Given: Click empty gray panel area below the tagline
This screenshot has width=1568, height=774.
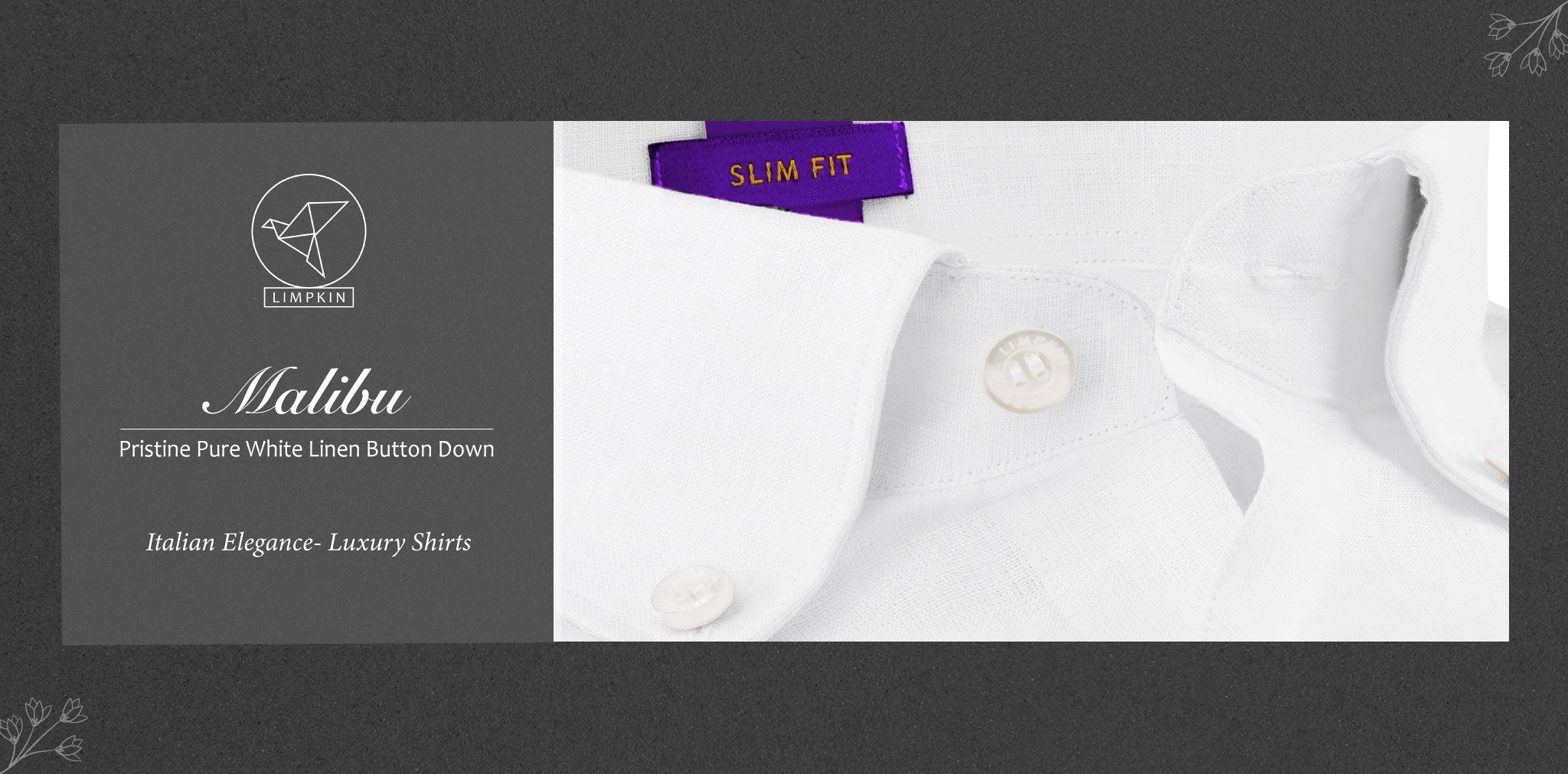Looking at the screenshot, I should pos(307,601).
